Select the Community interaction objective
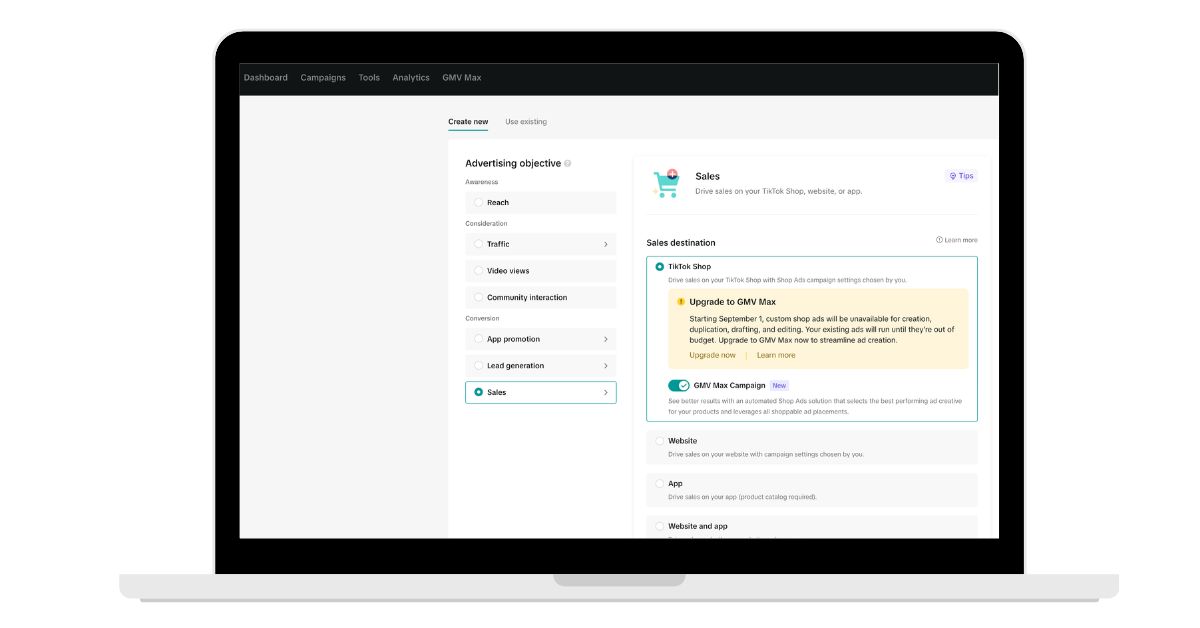 click(541, 297)
